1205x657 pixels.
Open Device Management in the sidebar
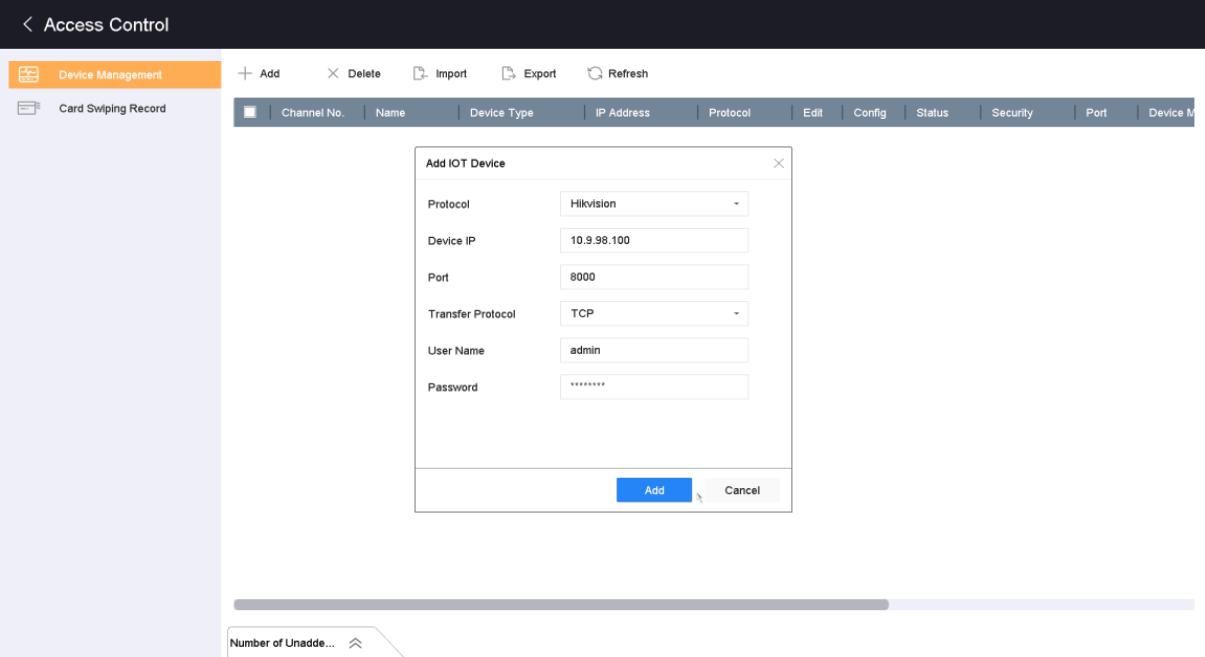[110, 74]
